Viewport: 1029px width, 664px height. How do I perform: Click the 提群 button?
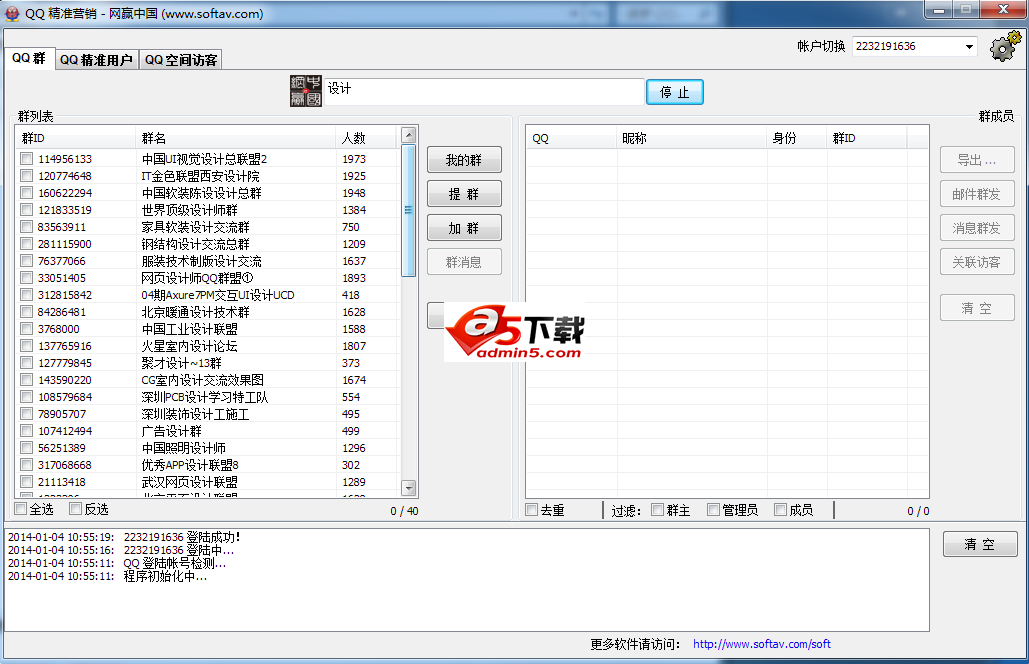pyautogui.click(x=464, y=194)
